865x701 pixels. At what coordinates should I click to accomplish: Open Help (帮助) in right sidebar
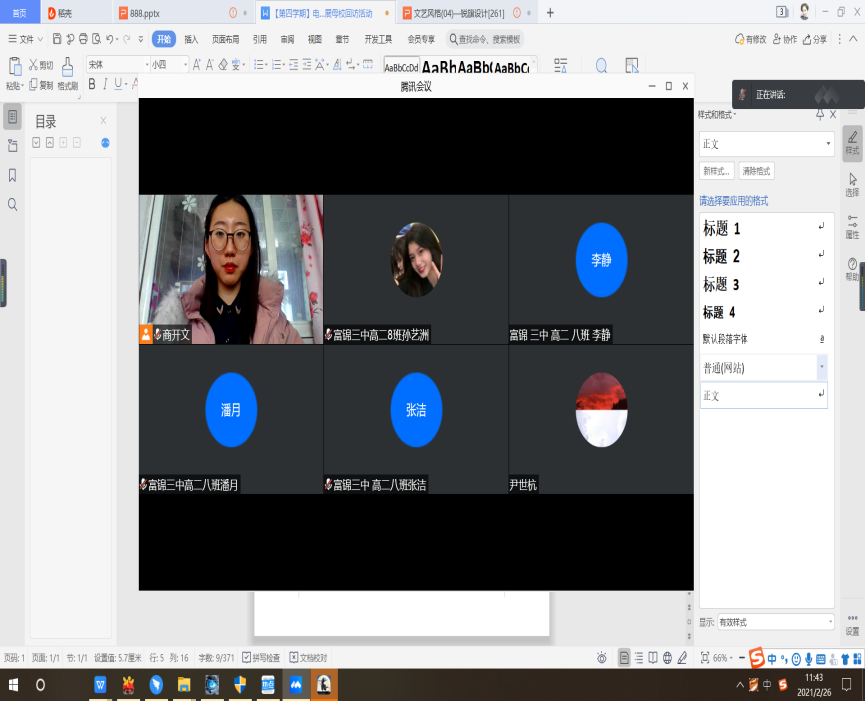click(x=852, y=269)
